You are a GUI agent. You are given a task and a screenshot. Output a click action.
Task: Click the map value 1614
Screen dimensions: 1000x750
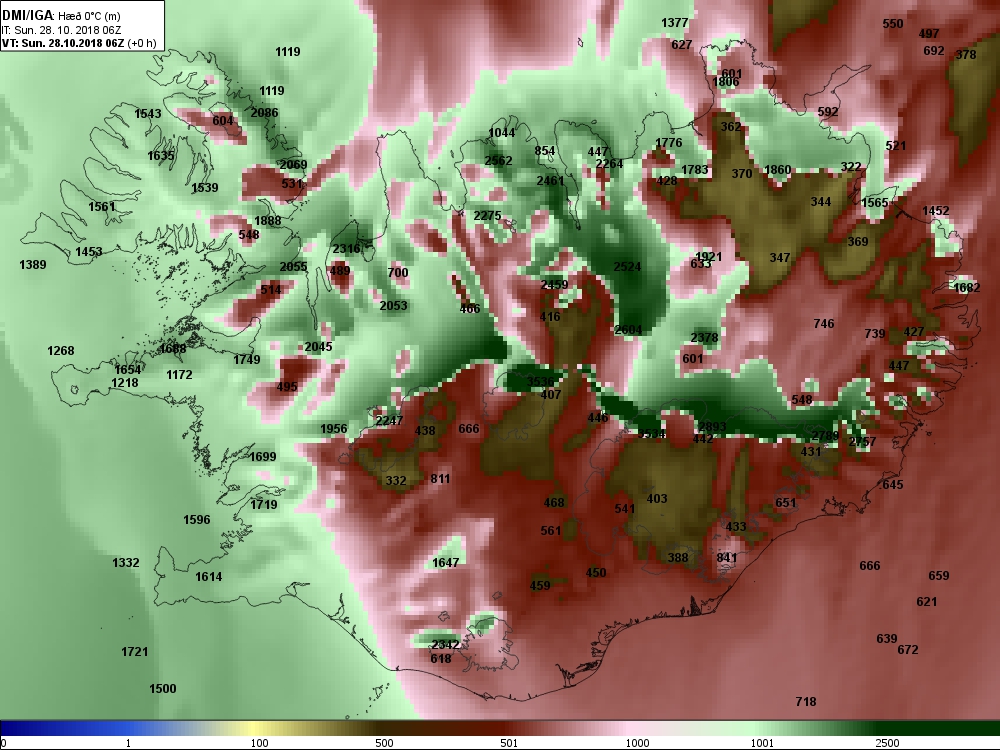(209, 577)
